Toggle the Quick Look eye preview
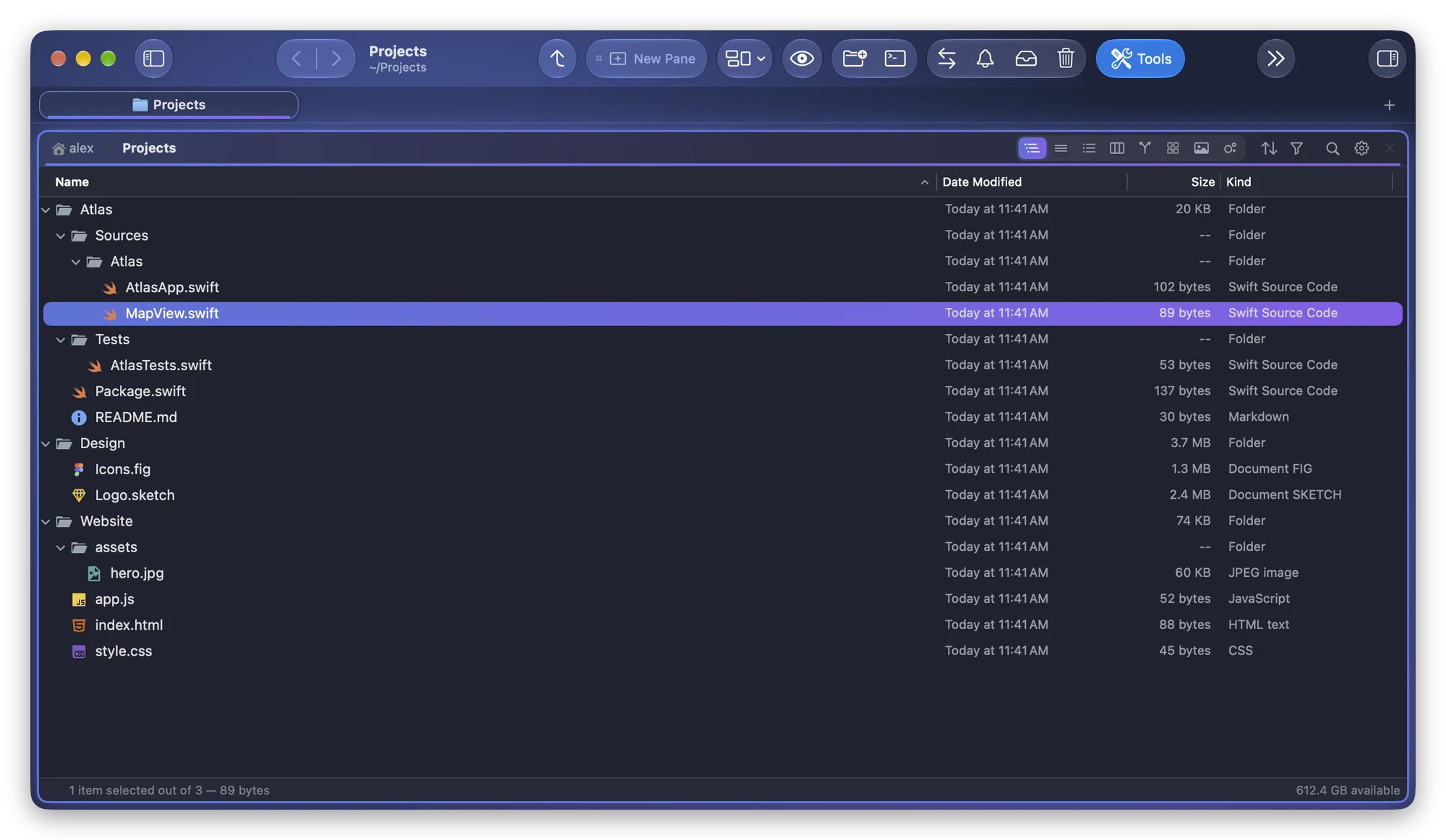The image size is (1446, 840). 802,59
